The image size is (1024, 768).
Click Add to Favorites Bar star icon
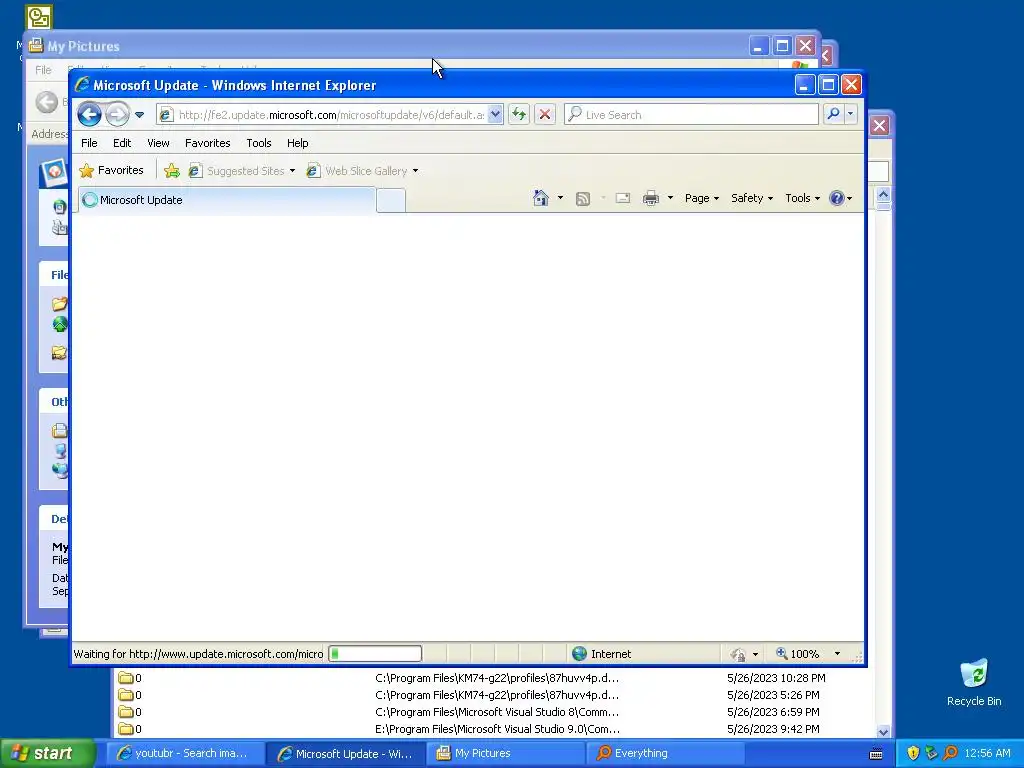pos(172,170)
